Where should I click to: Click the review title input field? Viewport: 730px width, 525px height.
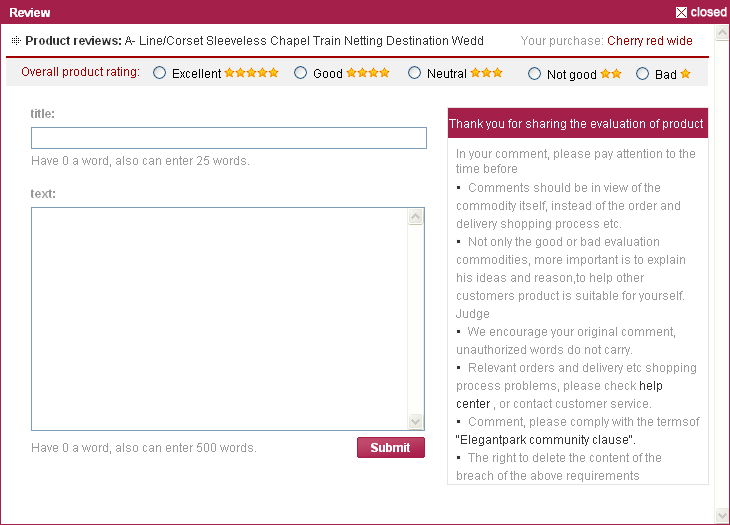(x=229, y=138)
